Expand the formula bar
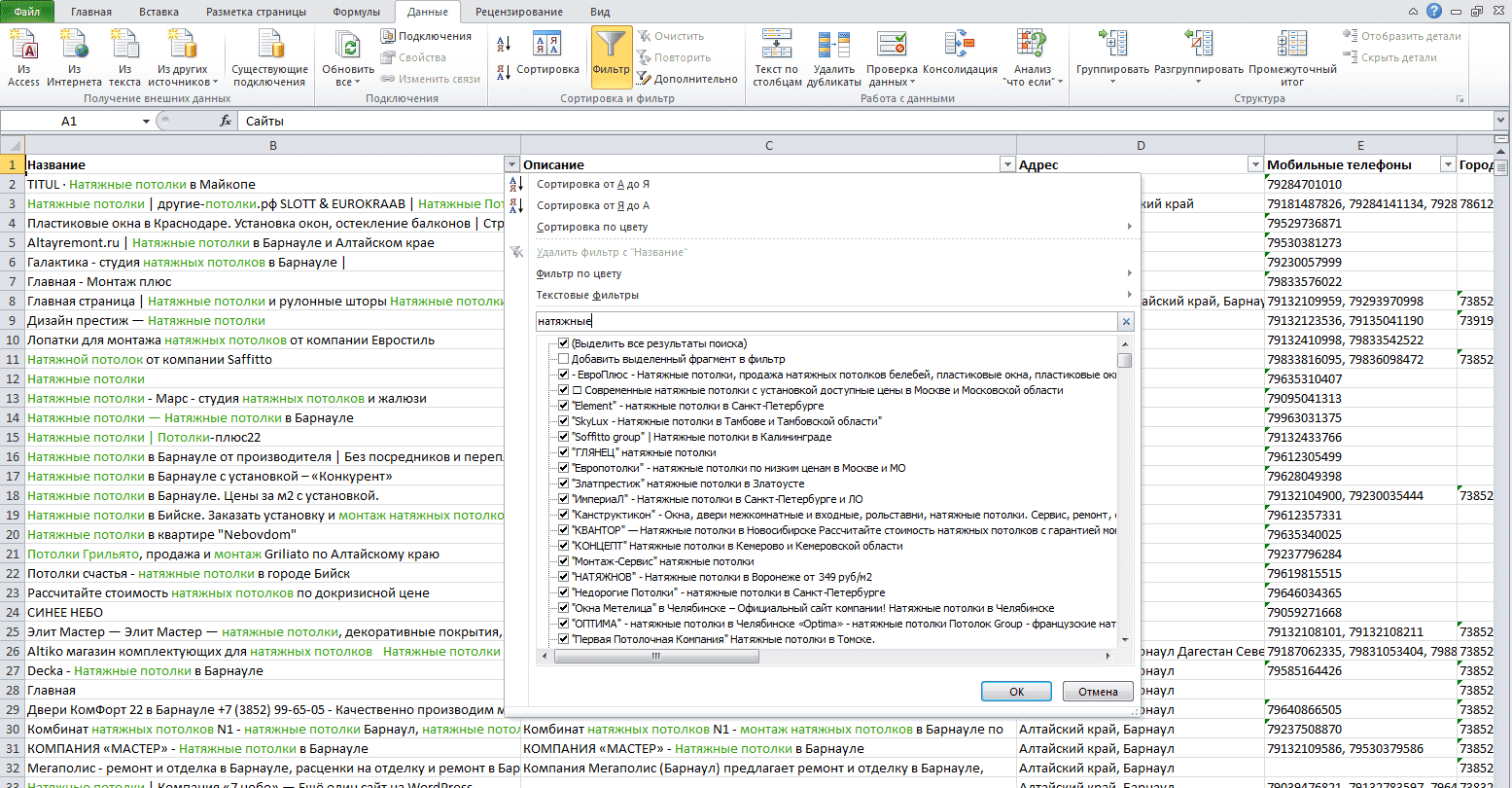The image size is (1512, 788). click(x=1502, y=121)
